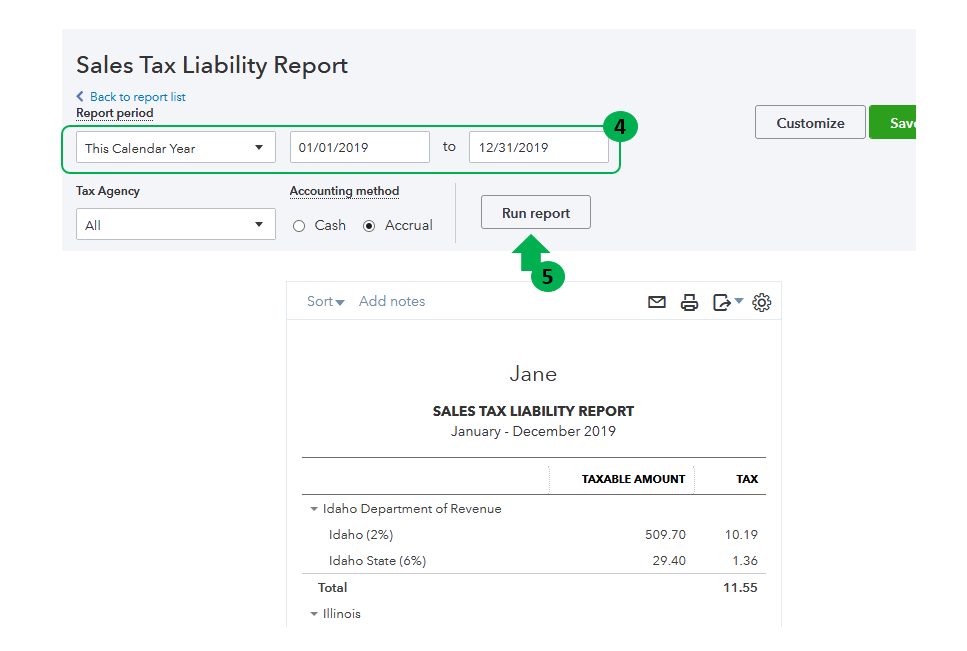Click the end date field 12/31/2019

point(538,148)
